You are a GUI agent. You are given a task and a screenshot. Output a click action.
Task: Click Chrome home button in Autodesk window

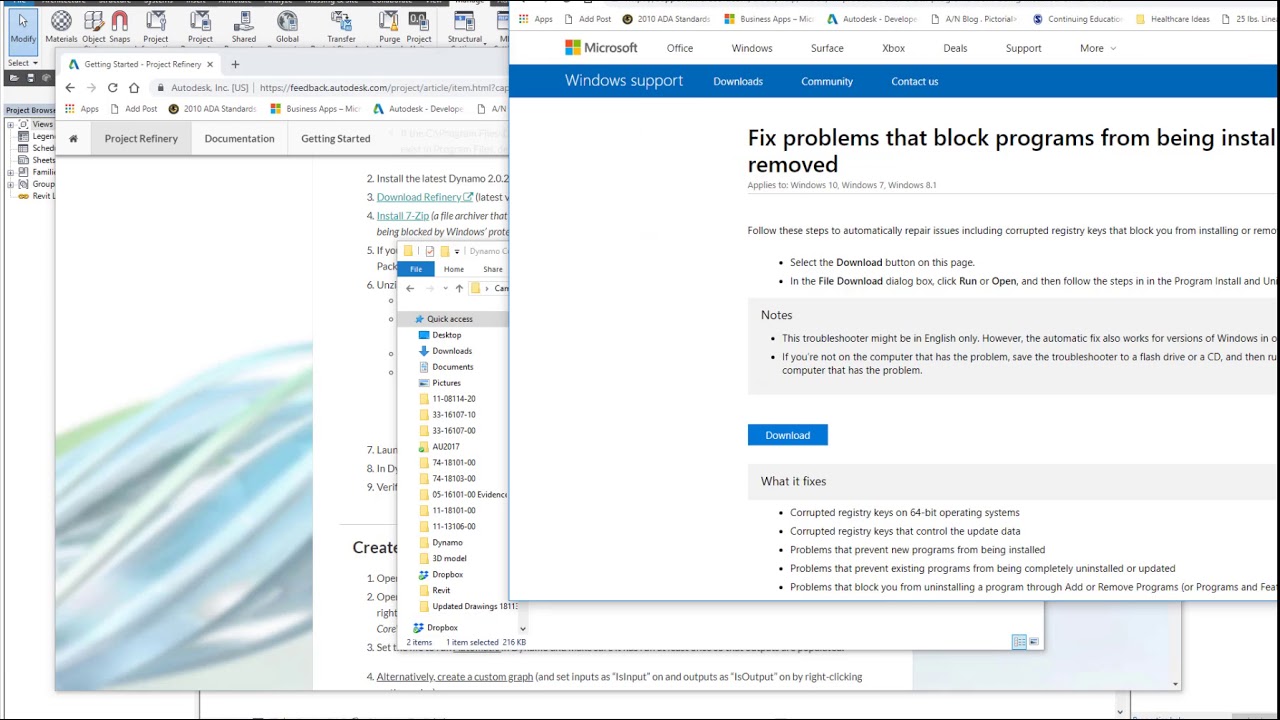134,88
